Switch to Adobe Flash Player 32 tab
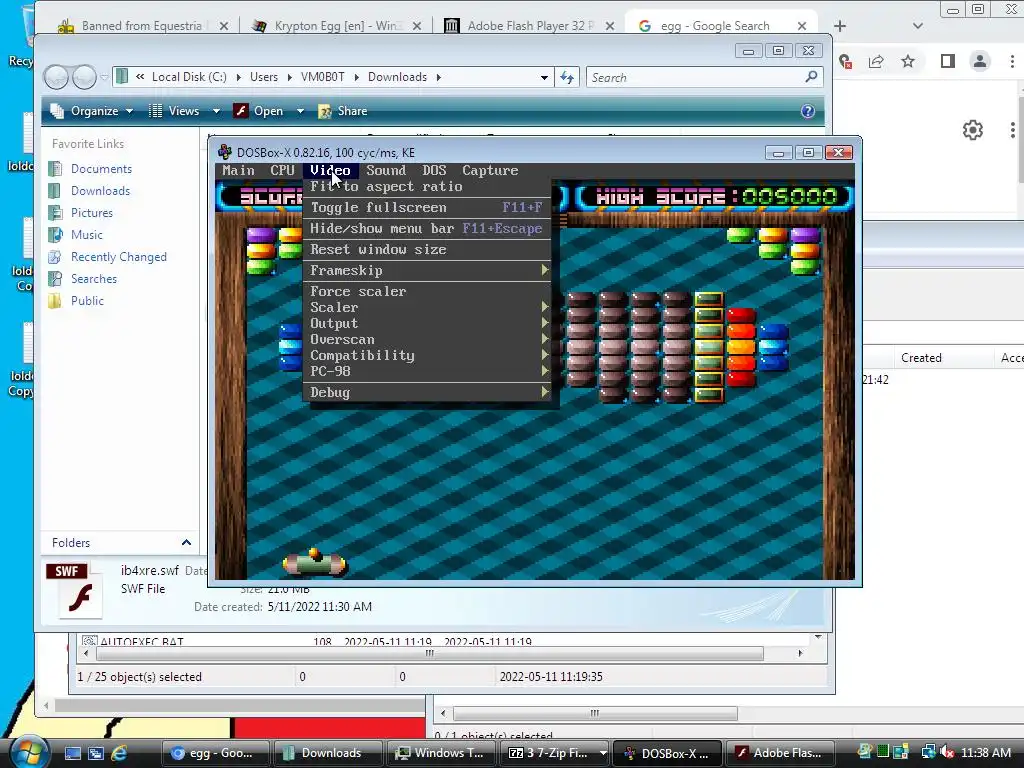Viewport: 1024px width, 768px height. [529, 26]
